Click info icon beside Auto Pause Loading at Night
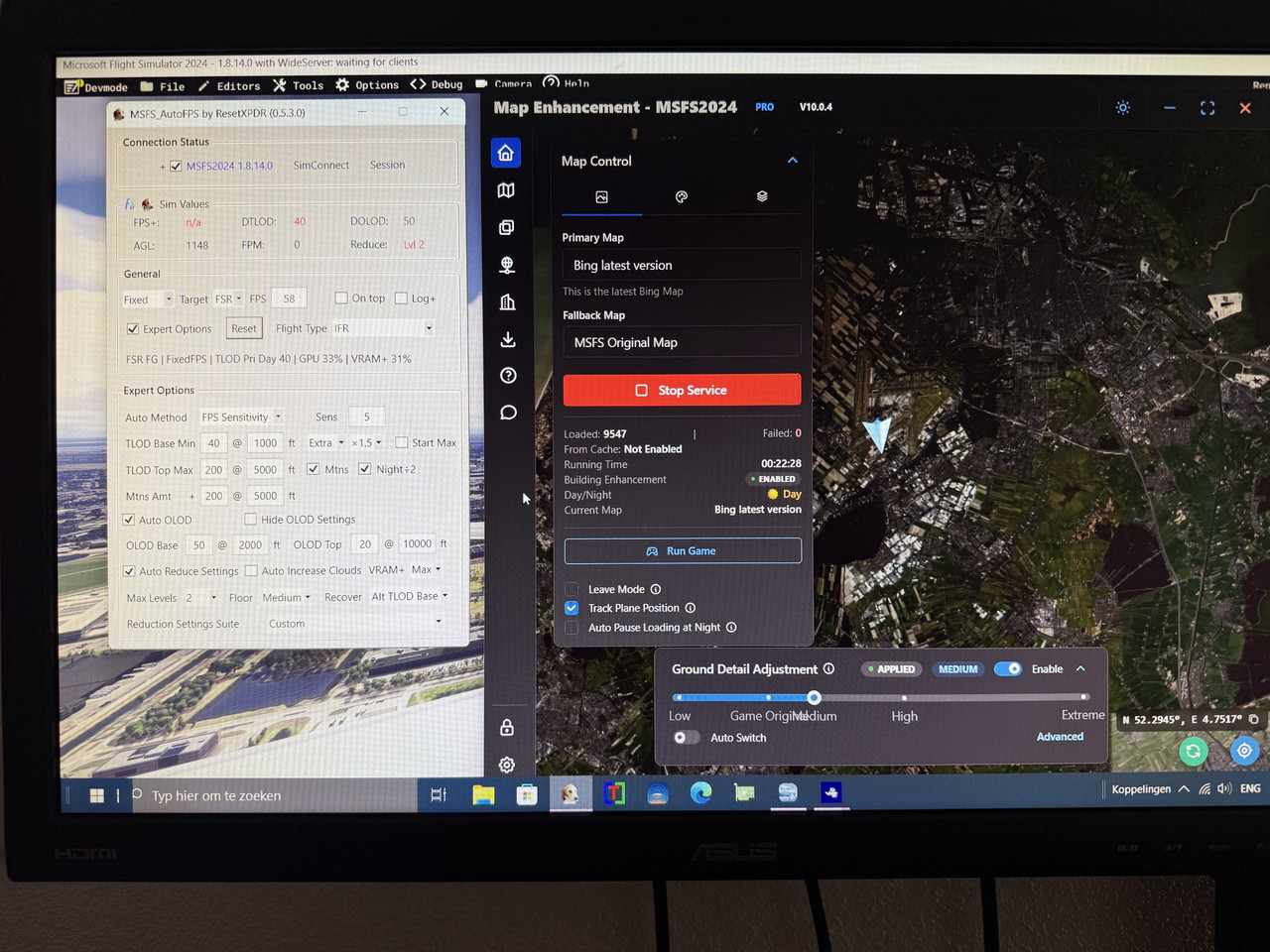1270x952 pixels. 731,627
